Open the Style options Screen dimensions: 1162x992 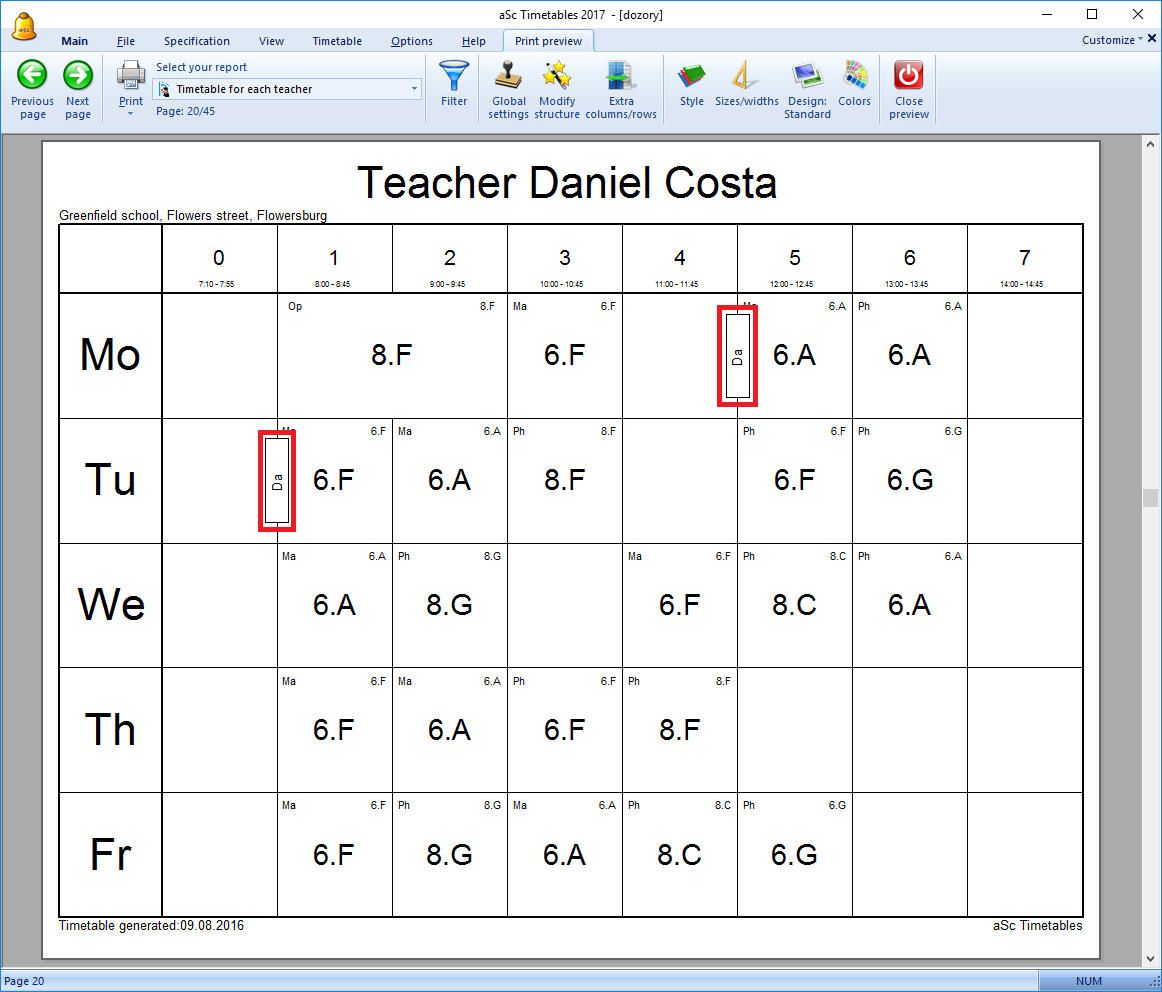click(692, 76)
